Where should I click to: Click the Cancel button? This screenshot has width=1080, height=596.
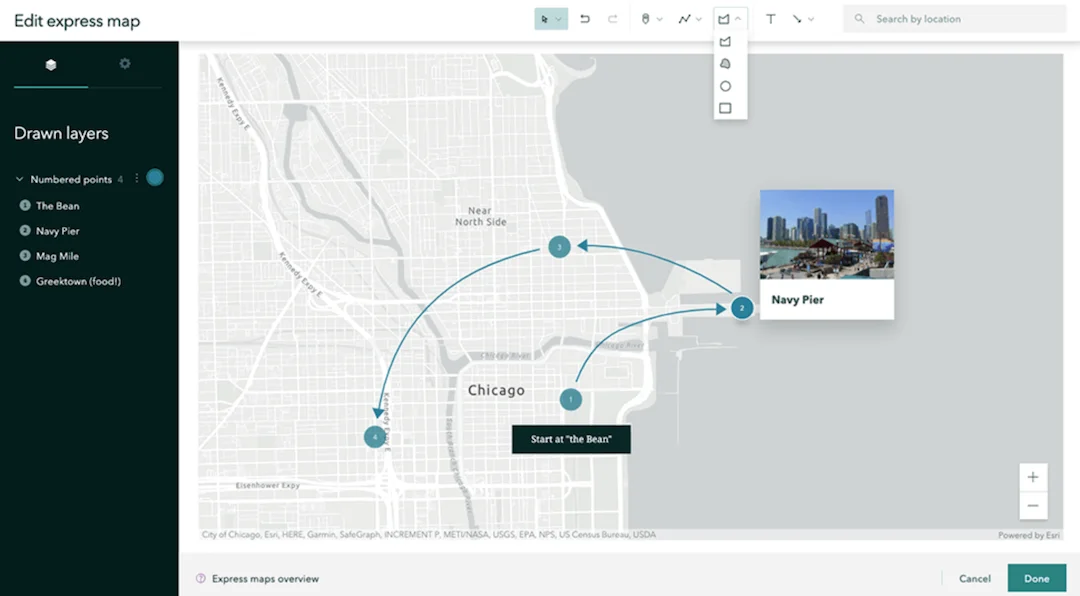tap(974, 578)
